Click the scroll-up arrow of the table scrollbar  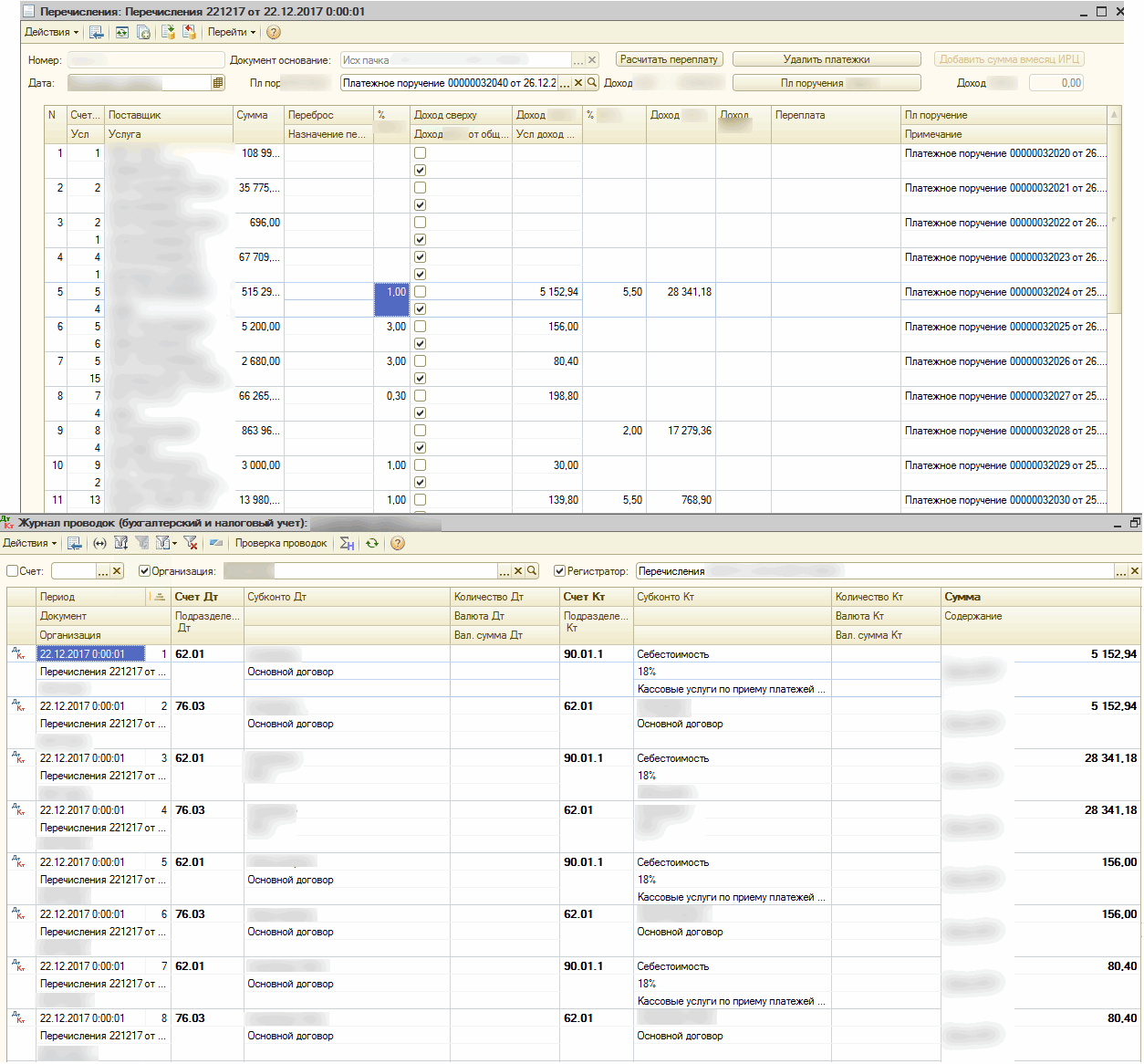[1114, 115]
